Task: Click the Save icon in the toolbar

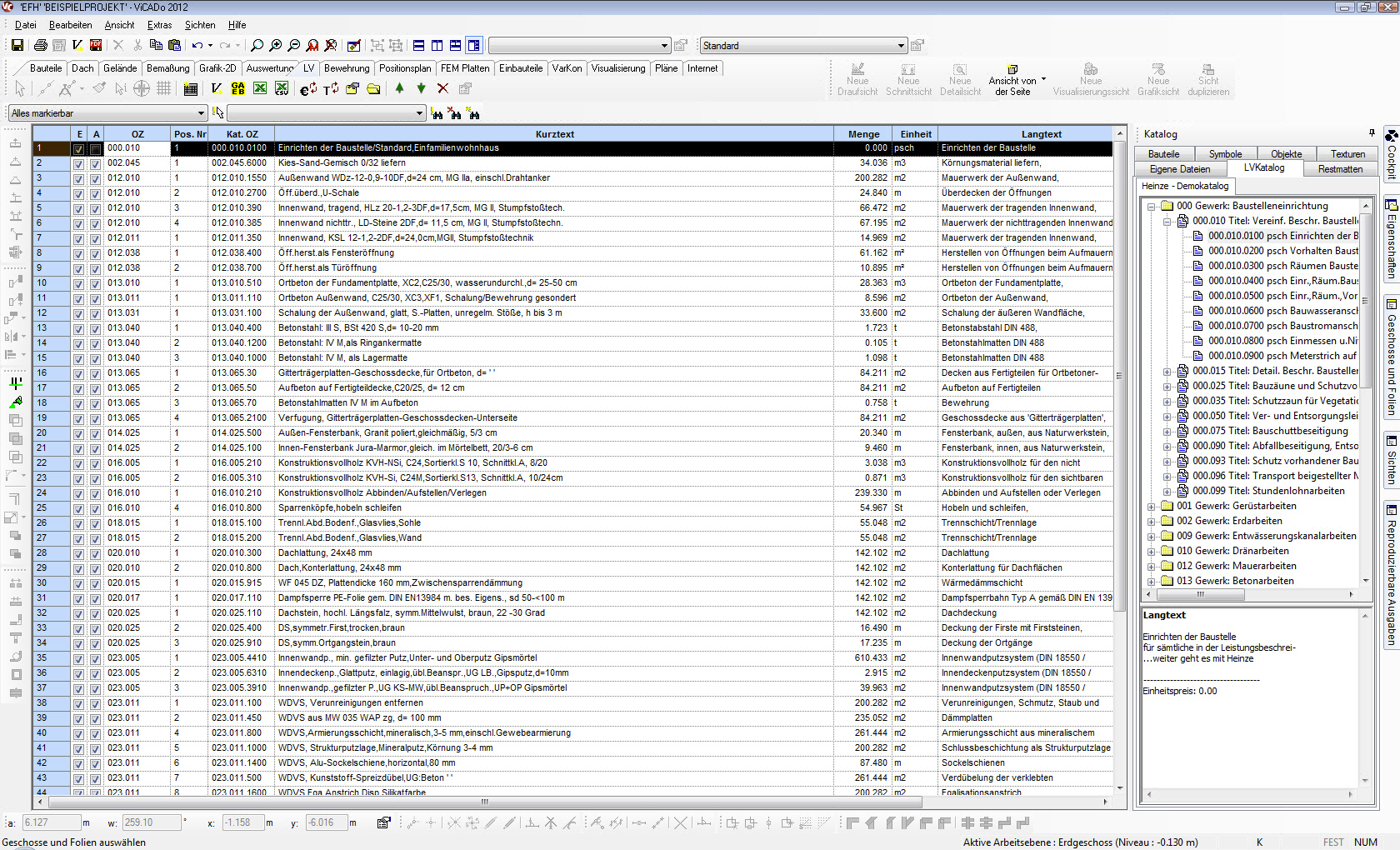Action: tap(17, 45)
